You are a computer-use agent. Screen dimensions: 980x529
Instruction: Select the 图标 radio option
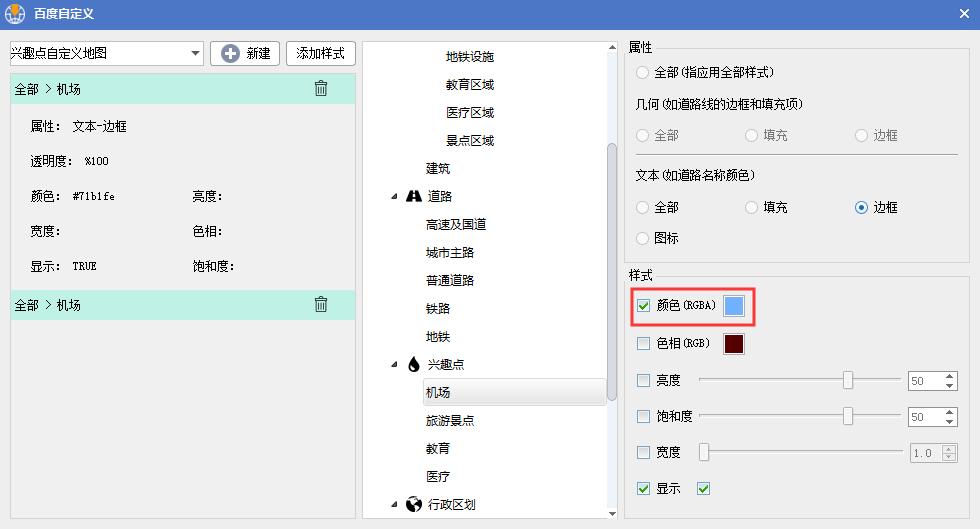click(642, 238)
